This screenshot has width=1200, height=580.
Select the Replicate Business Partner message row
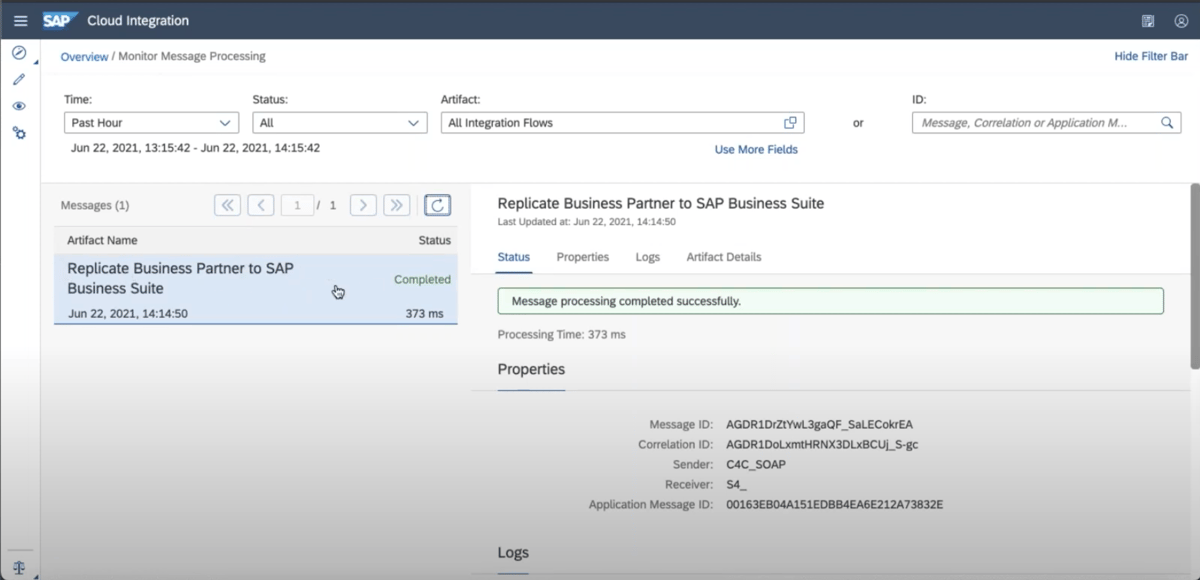tap(256, 290)
